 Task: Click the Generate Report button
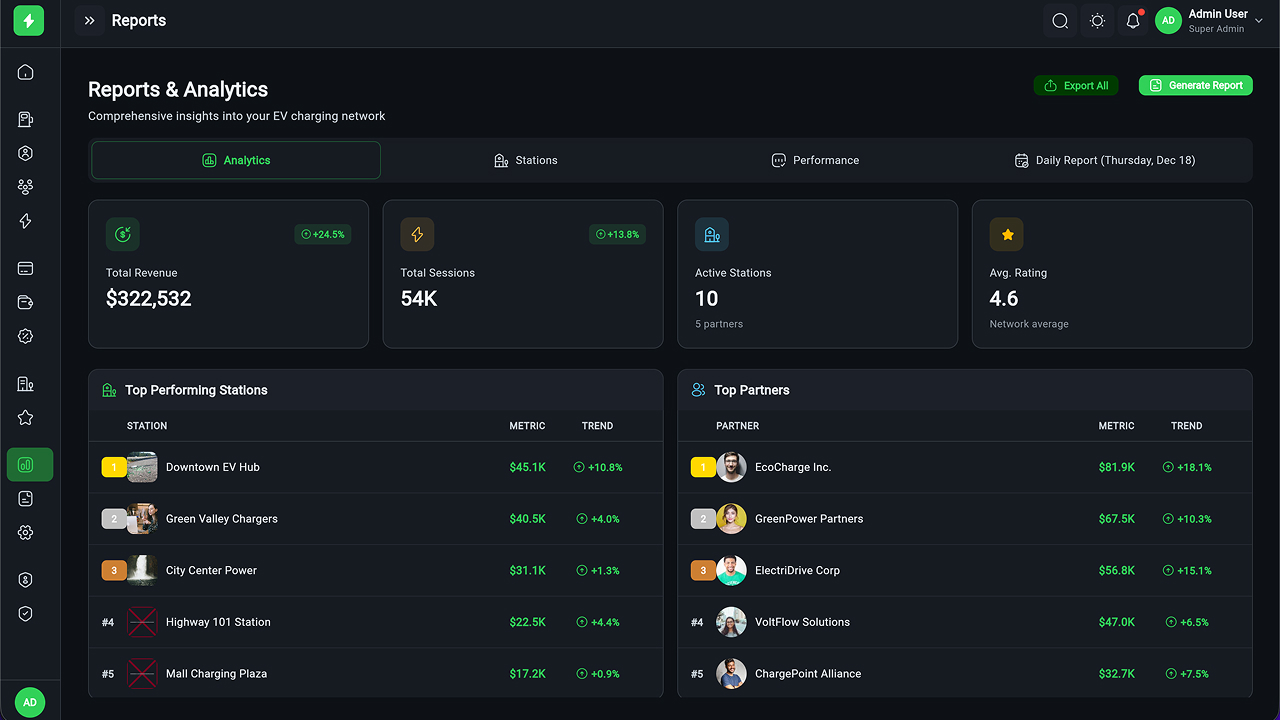click(x=1195, y=86)
